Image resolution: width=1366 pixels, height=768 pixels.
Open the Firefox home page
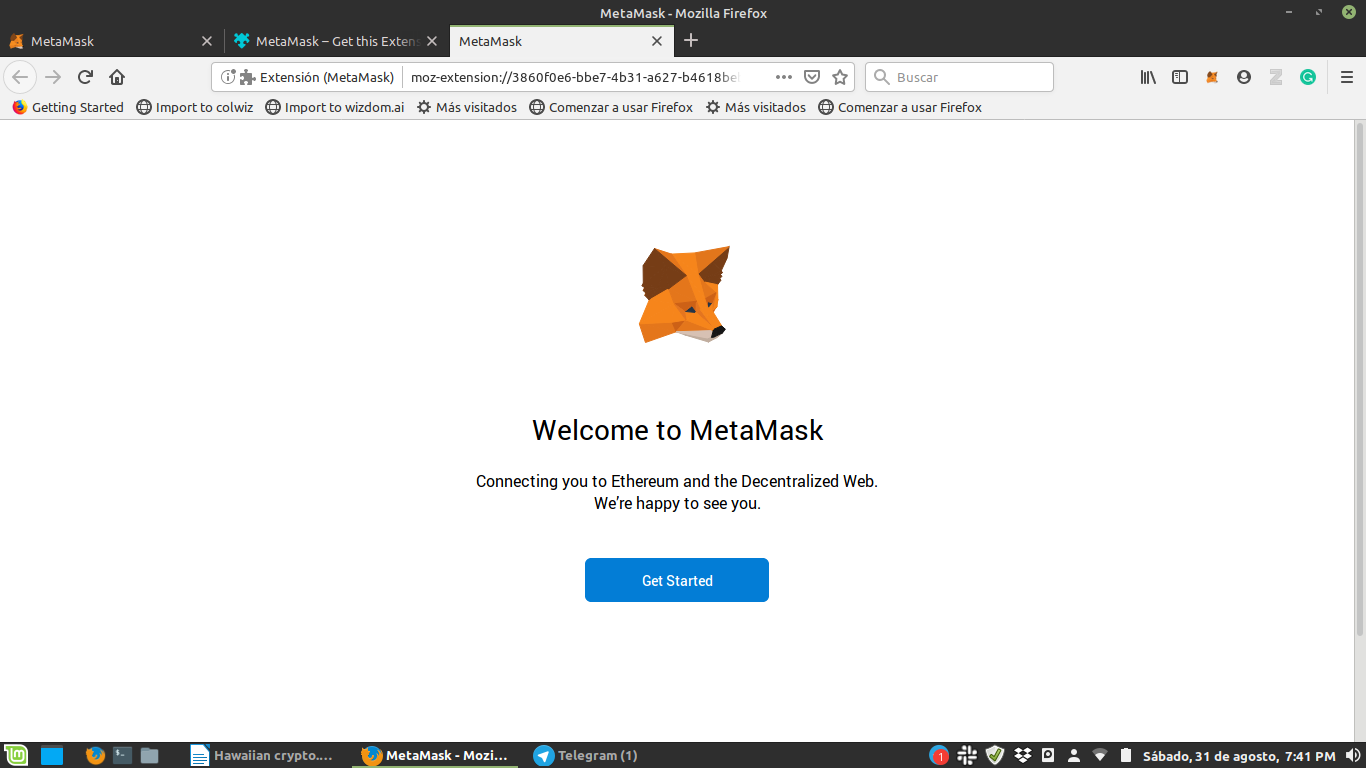point(117,77)
